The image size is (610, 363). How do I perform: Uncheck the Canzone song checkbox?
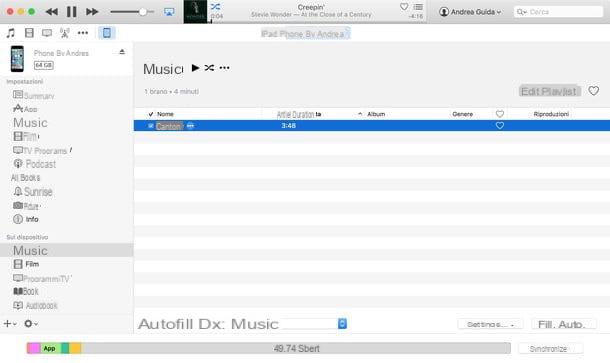pos(151,126)
